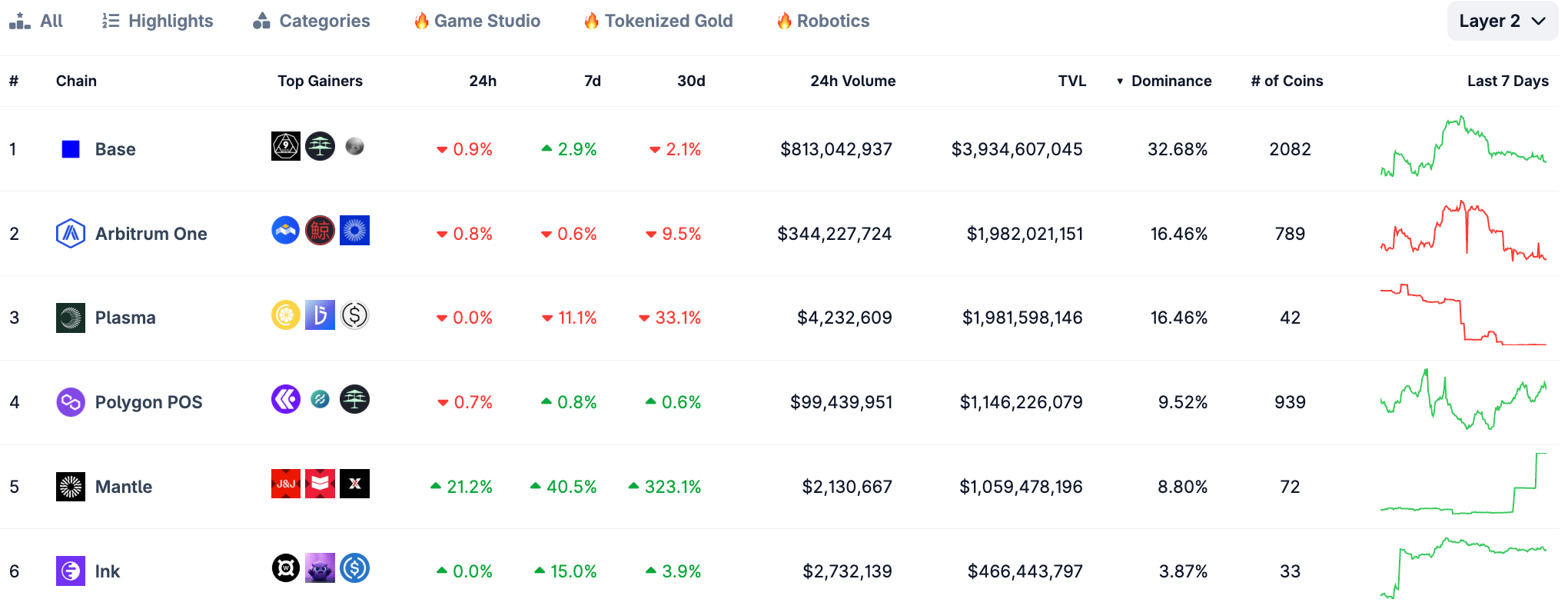Click the first top gainer icon in Base row
1568x609 pixels.
286,146
